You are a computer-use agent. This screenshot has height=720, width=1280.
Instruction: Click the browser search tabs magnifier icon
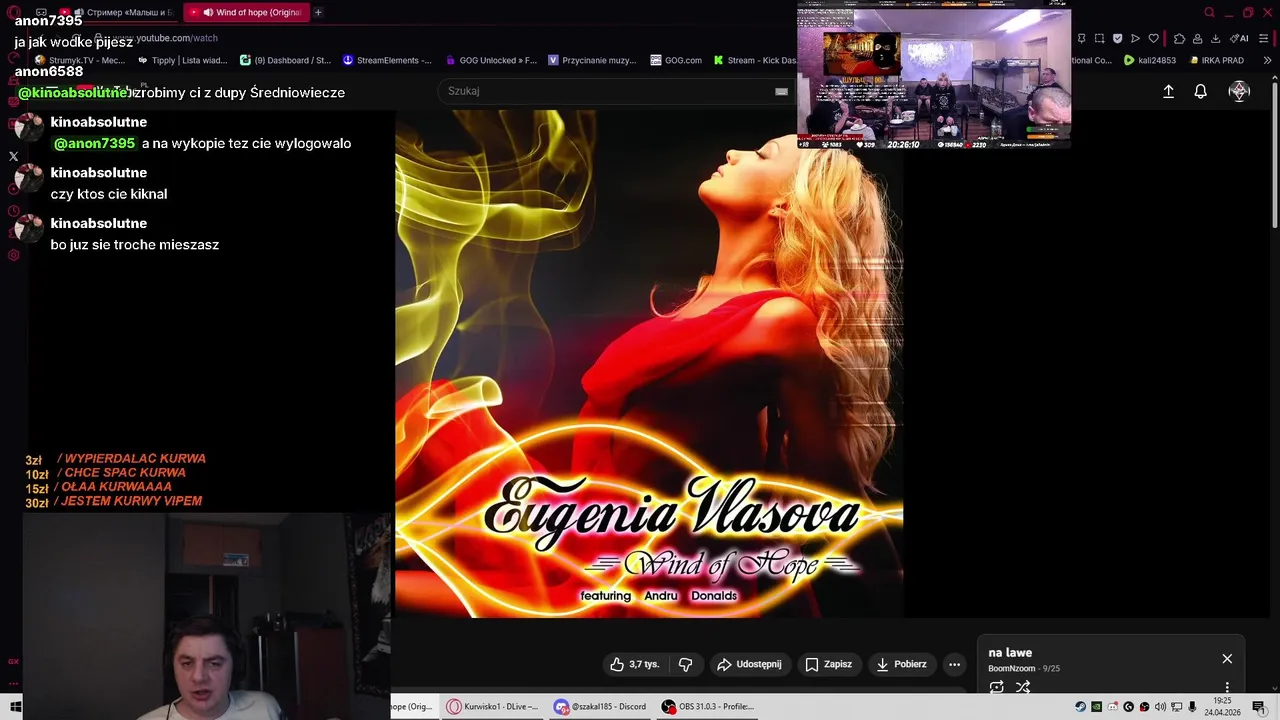tap(1209, 12)
